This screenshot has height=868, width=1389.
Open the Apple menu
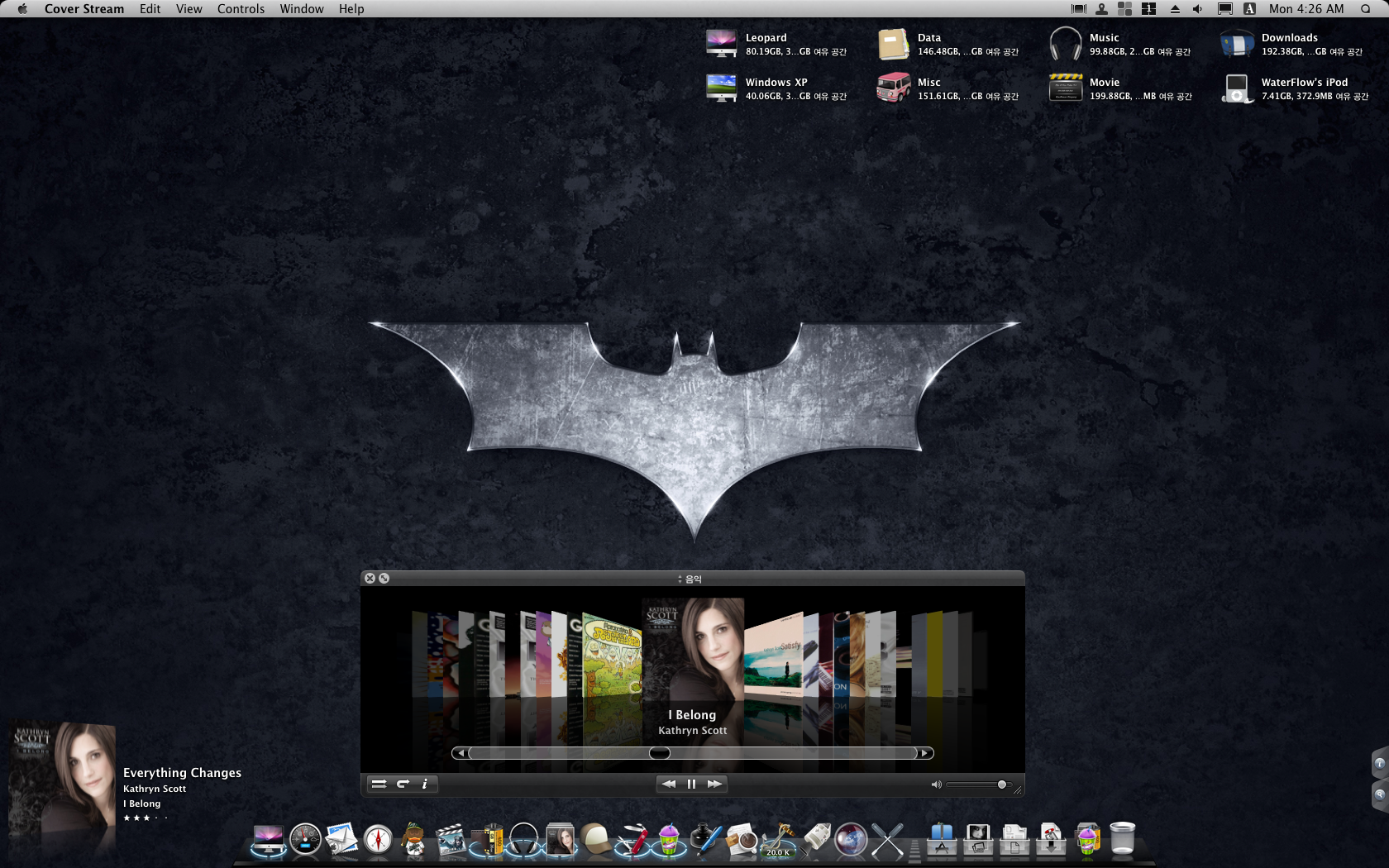tap(22, 9)
